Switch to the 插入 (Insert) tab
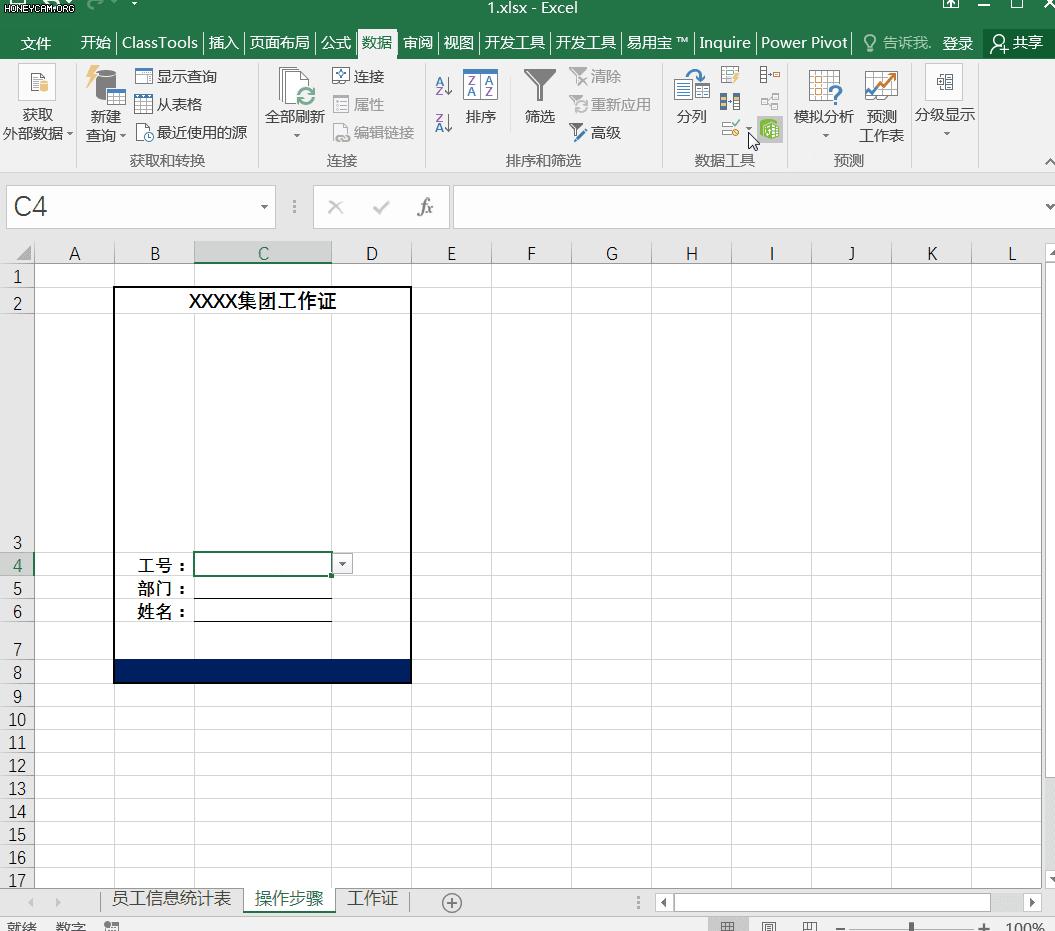This screenshot has width=1055, height=931. pos(223,43)
